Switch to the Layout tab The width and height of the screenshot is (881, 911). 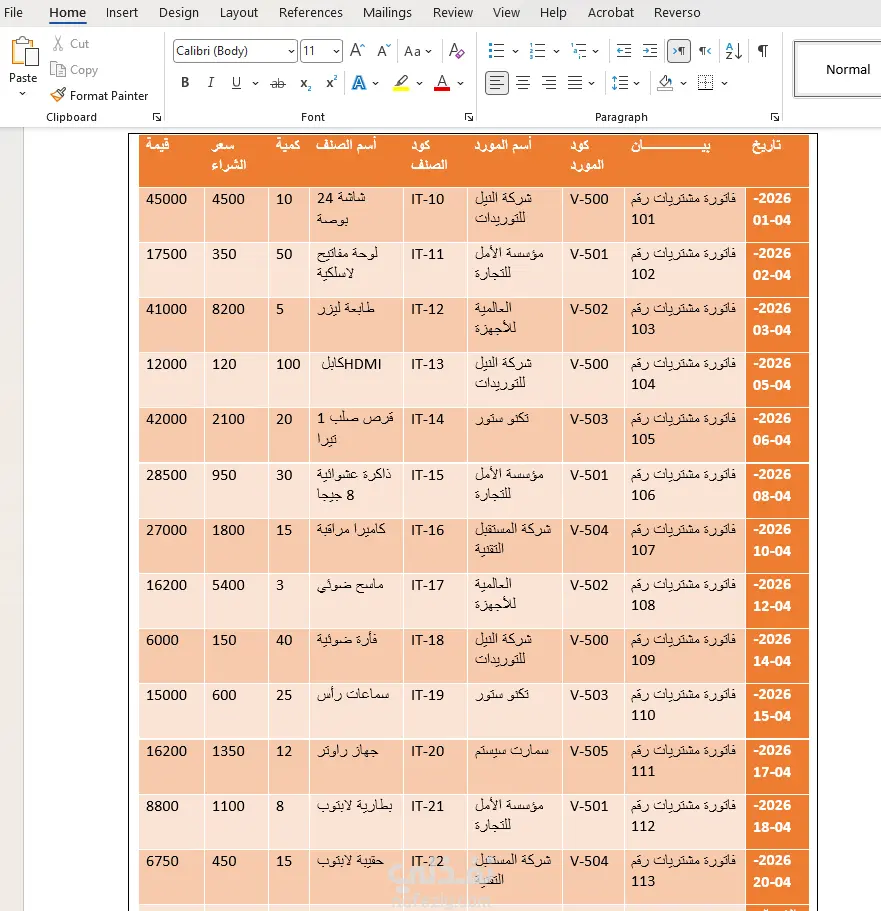click(x=238, y=12)
